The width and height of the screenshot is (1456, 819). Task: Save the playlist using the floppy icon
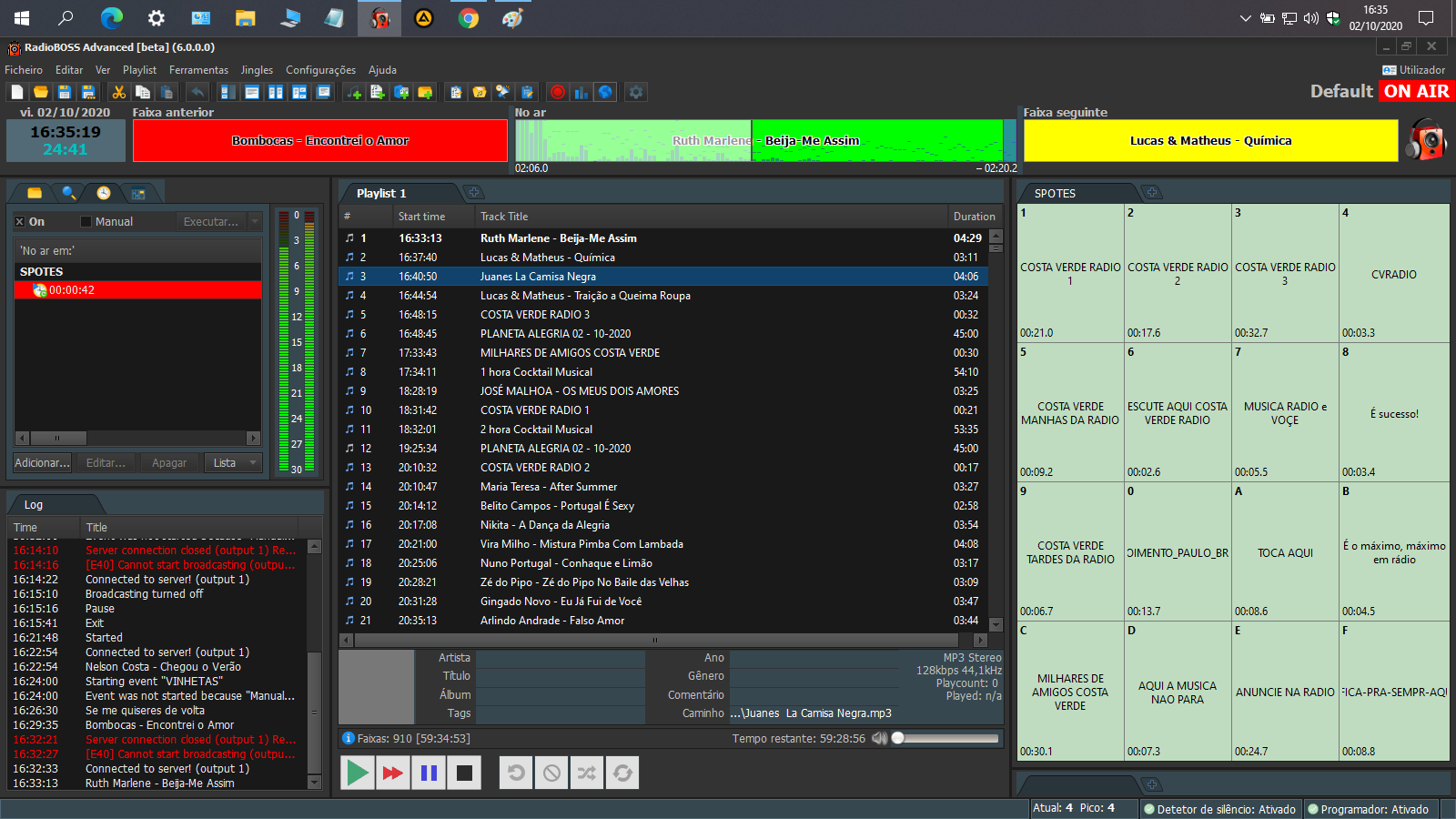pos(64,92)
